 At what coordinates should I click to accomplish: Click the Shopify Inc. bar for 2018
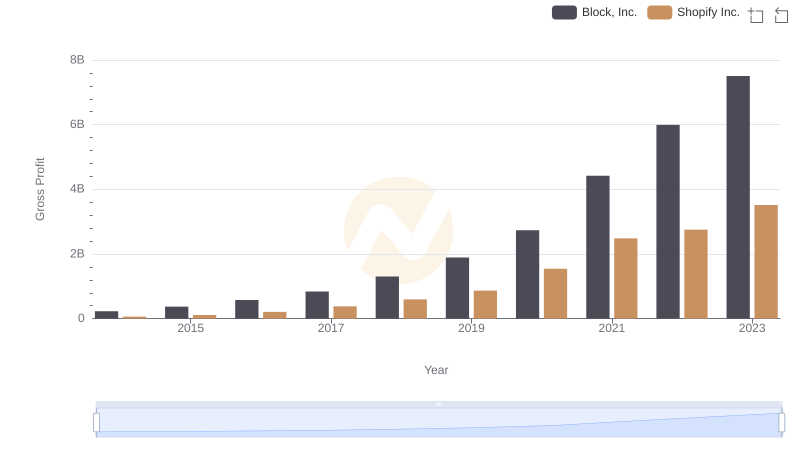415,309
